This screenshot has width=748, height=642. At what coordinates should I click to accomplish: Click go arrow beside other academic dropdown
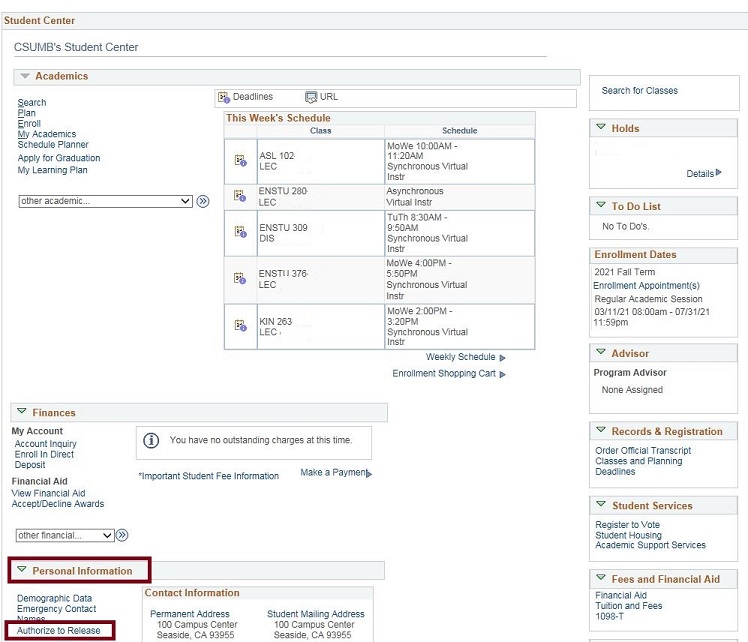[203, 201]
